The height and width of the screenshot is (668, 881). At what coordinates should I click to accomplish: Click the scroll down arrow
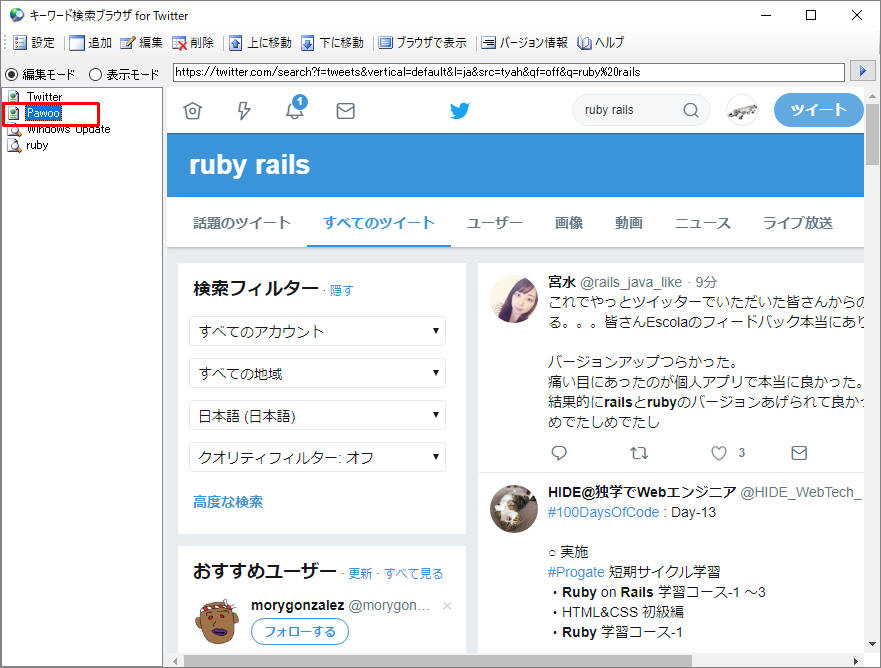(x=872, y=644)
